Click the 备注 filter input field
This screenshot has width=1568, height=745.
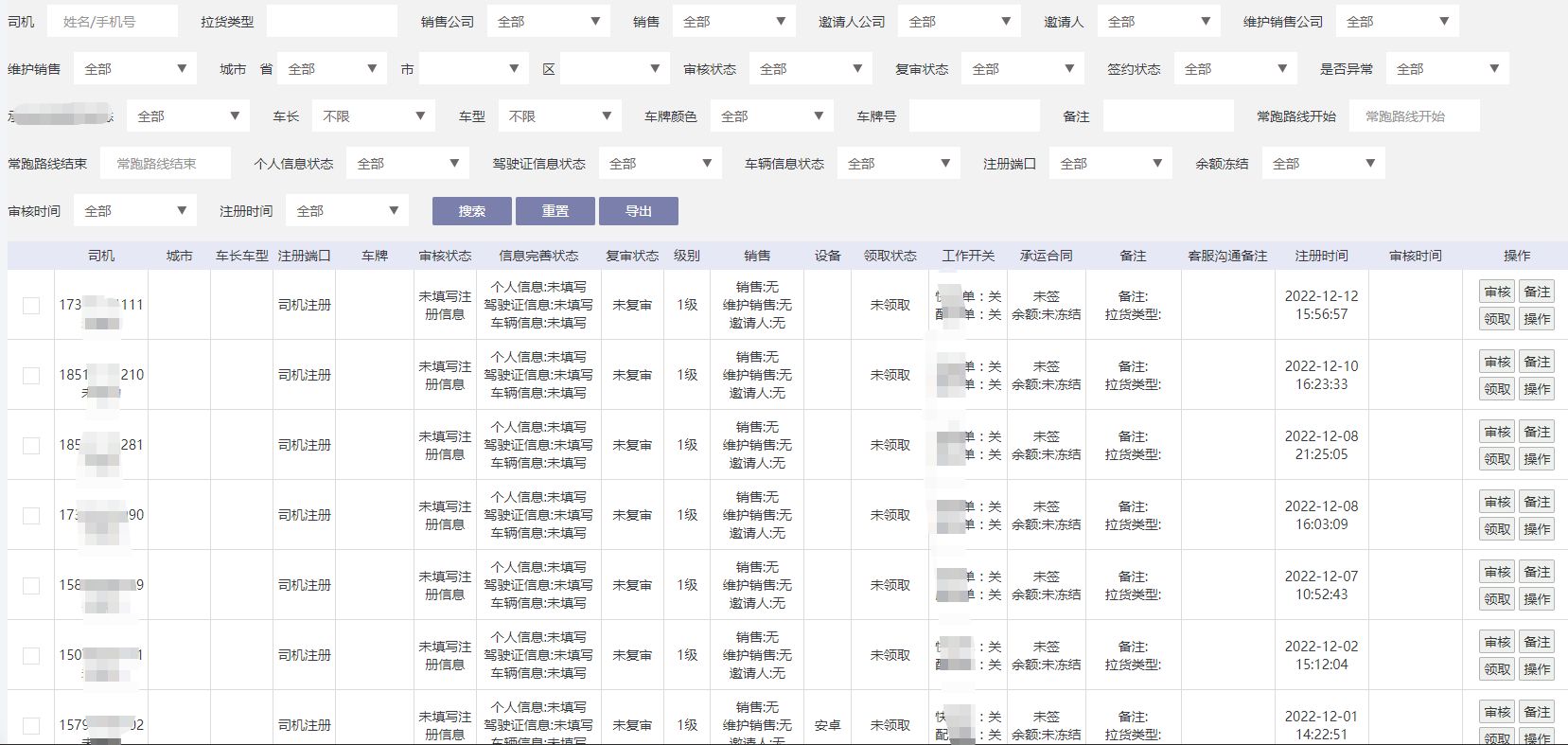[x=1169, y=115]
